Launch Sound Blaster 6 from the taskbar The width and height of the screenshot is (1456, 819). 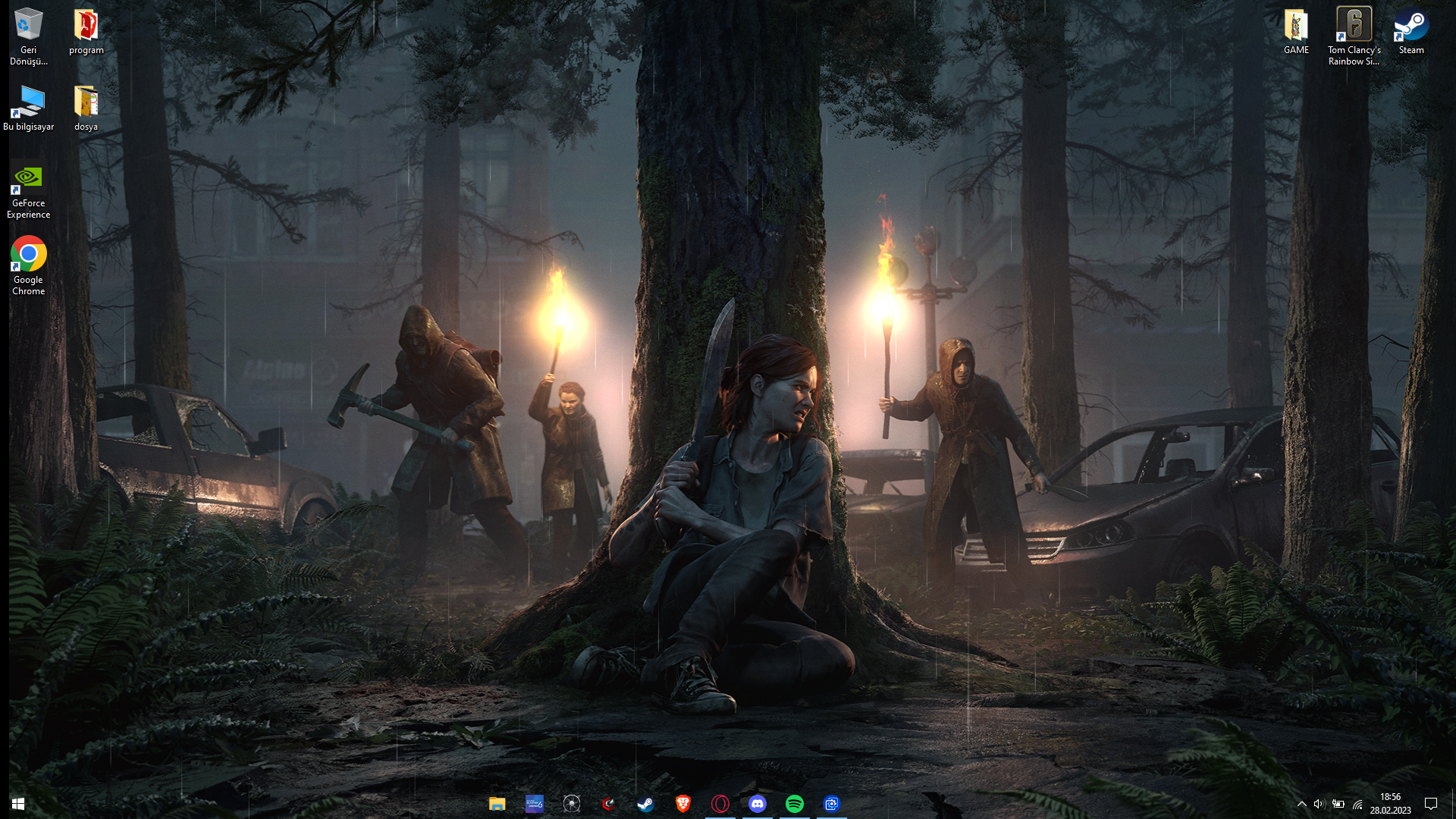point(535,804)
